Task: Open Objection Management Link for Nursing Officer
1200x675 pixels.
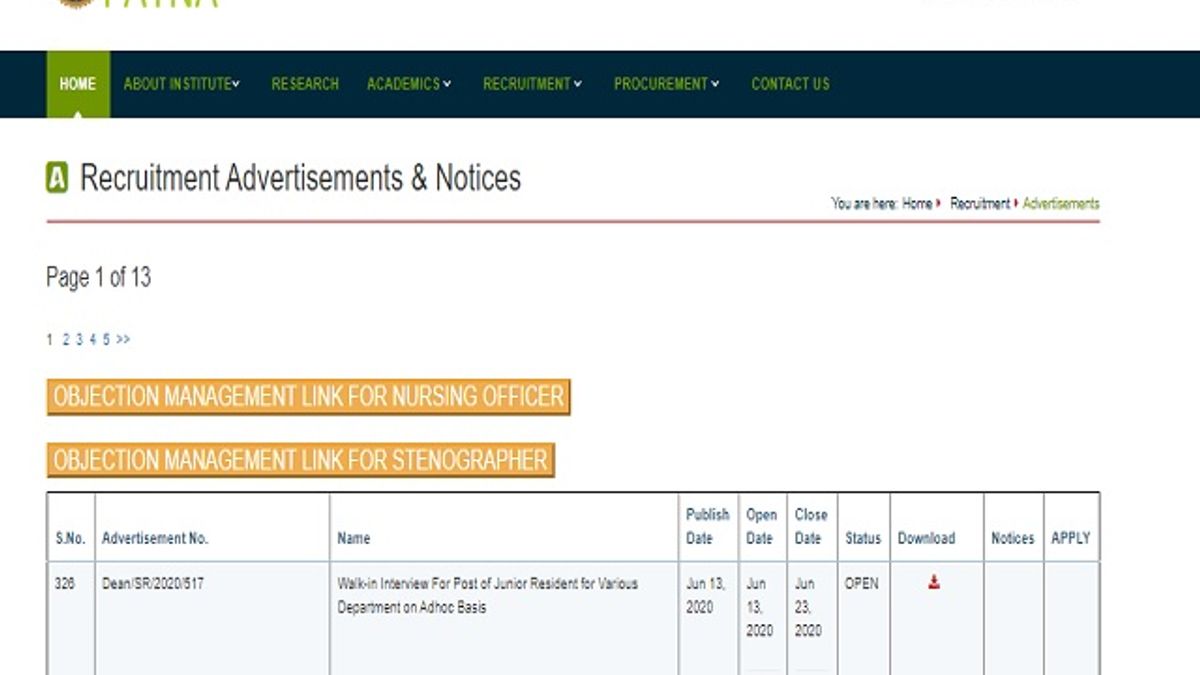Action: 308,397
